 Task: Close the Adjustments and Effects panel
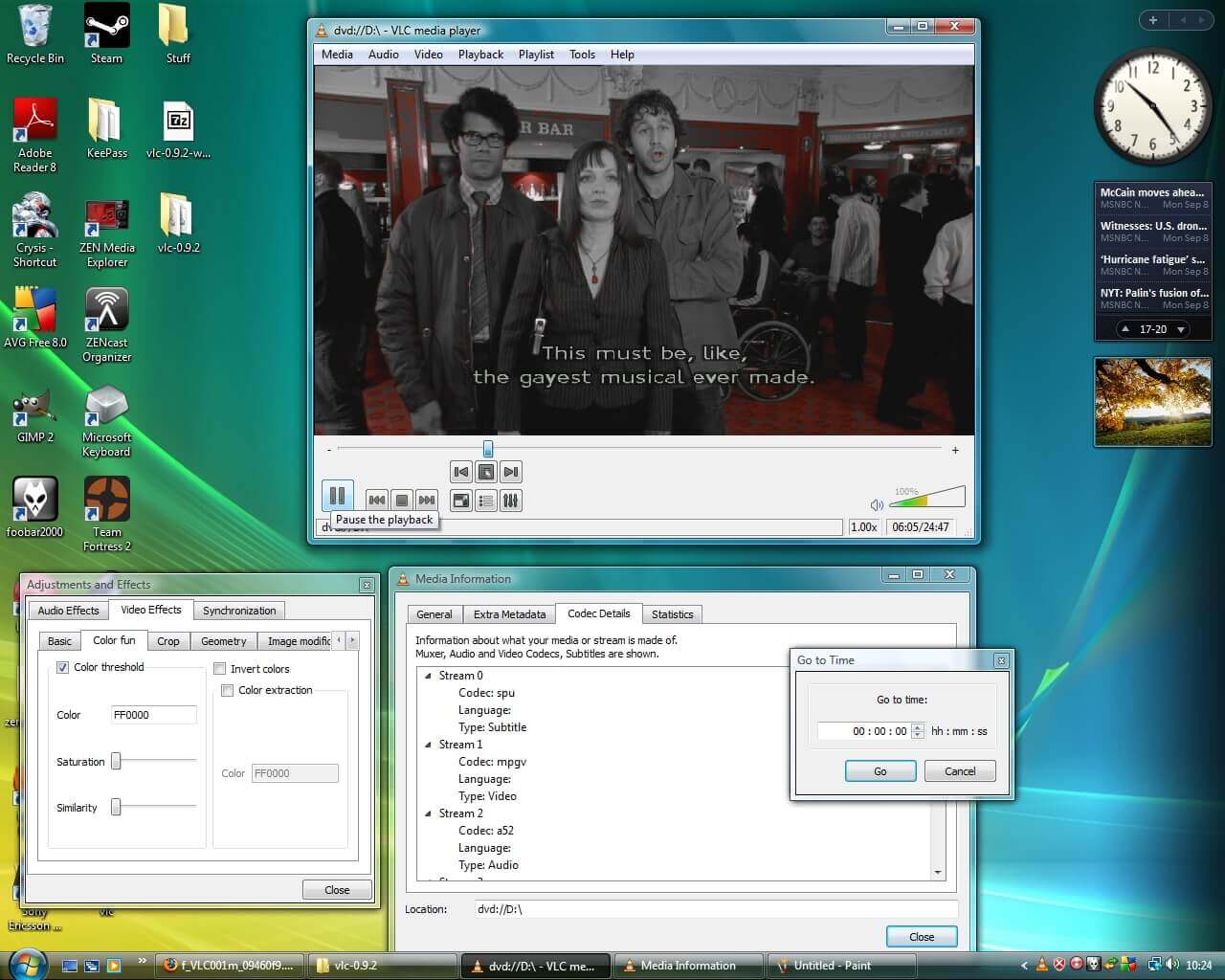(337, 889)
